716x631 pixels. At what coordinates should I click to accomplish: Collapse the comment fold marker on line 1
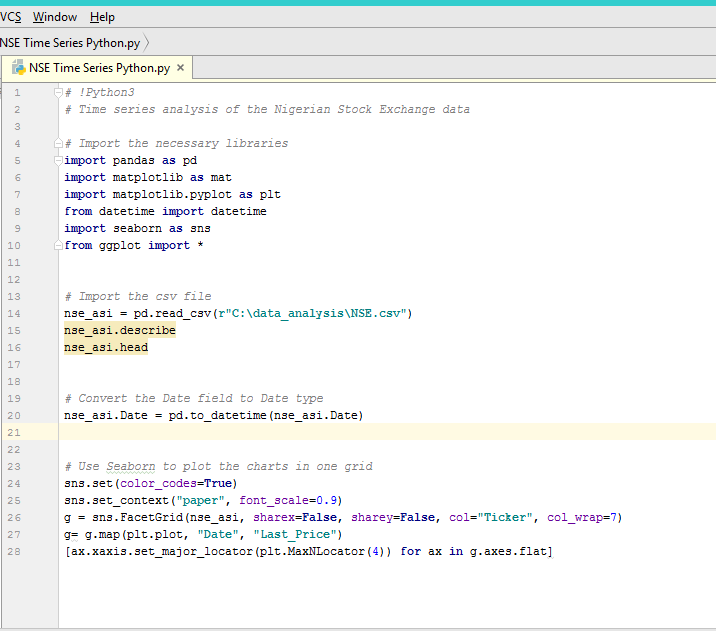click(58, 93)
